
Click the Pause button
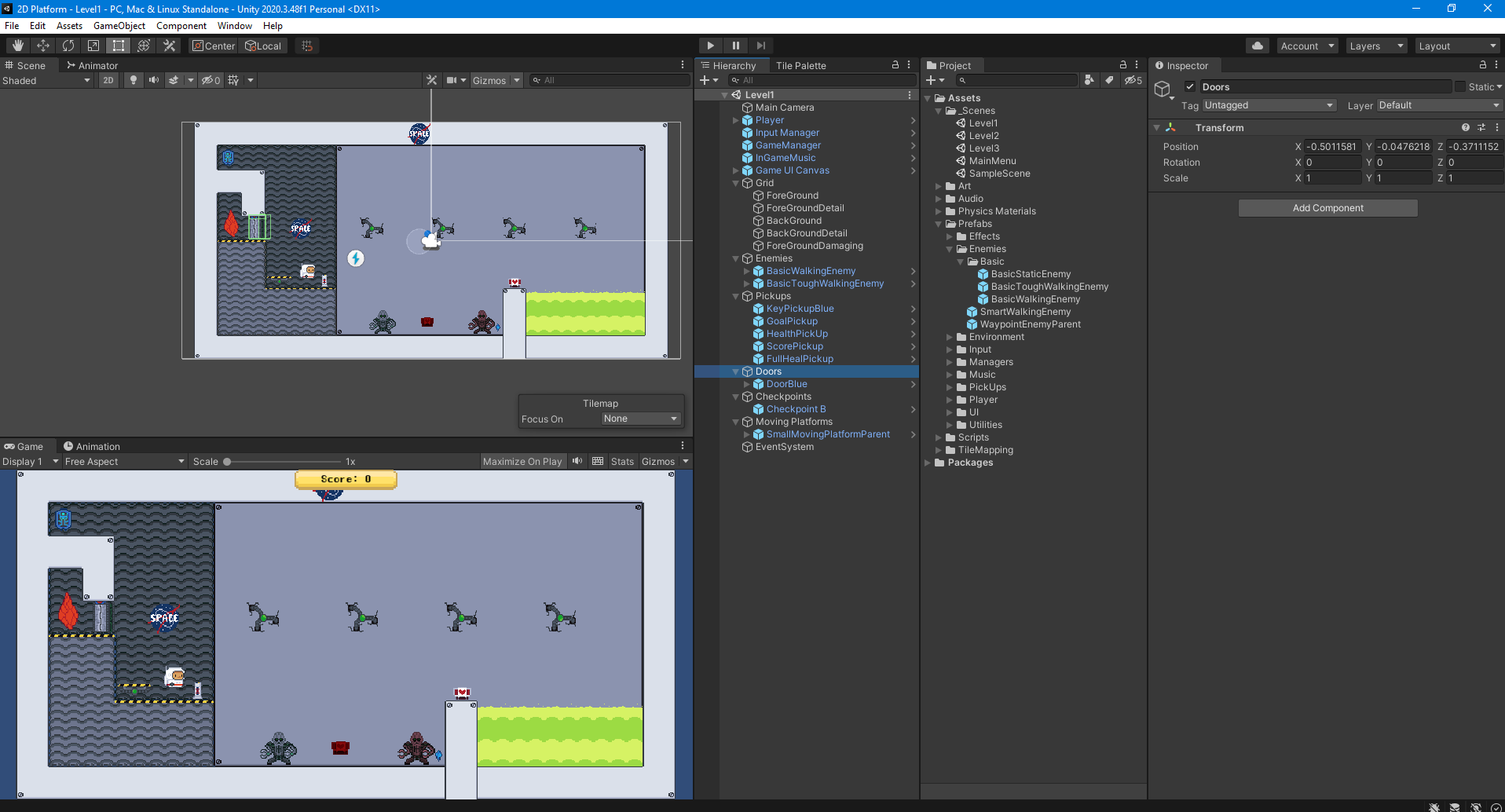735,46
